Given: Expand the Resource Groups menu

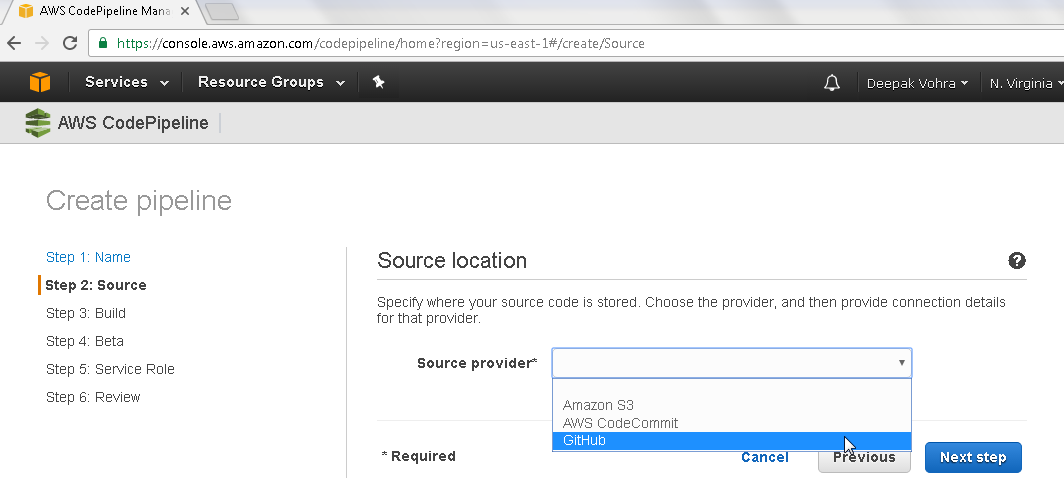Looking at the screenshot, I should tap(271, 82).
